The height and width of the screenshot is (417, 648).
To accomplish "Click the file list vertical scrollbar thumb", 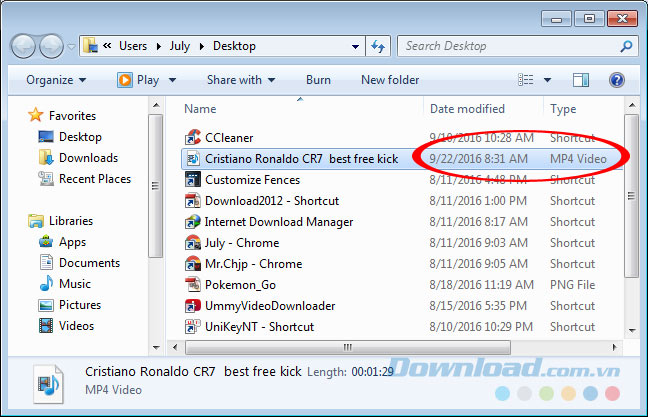I will point(631,196).
